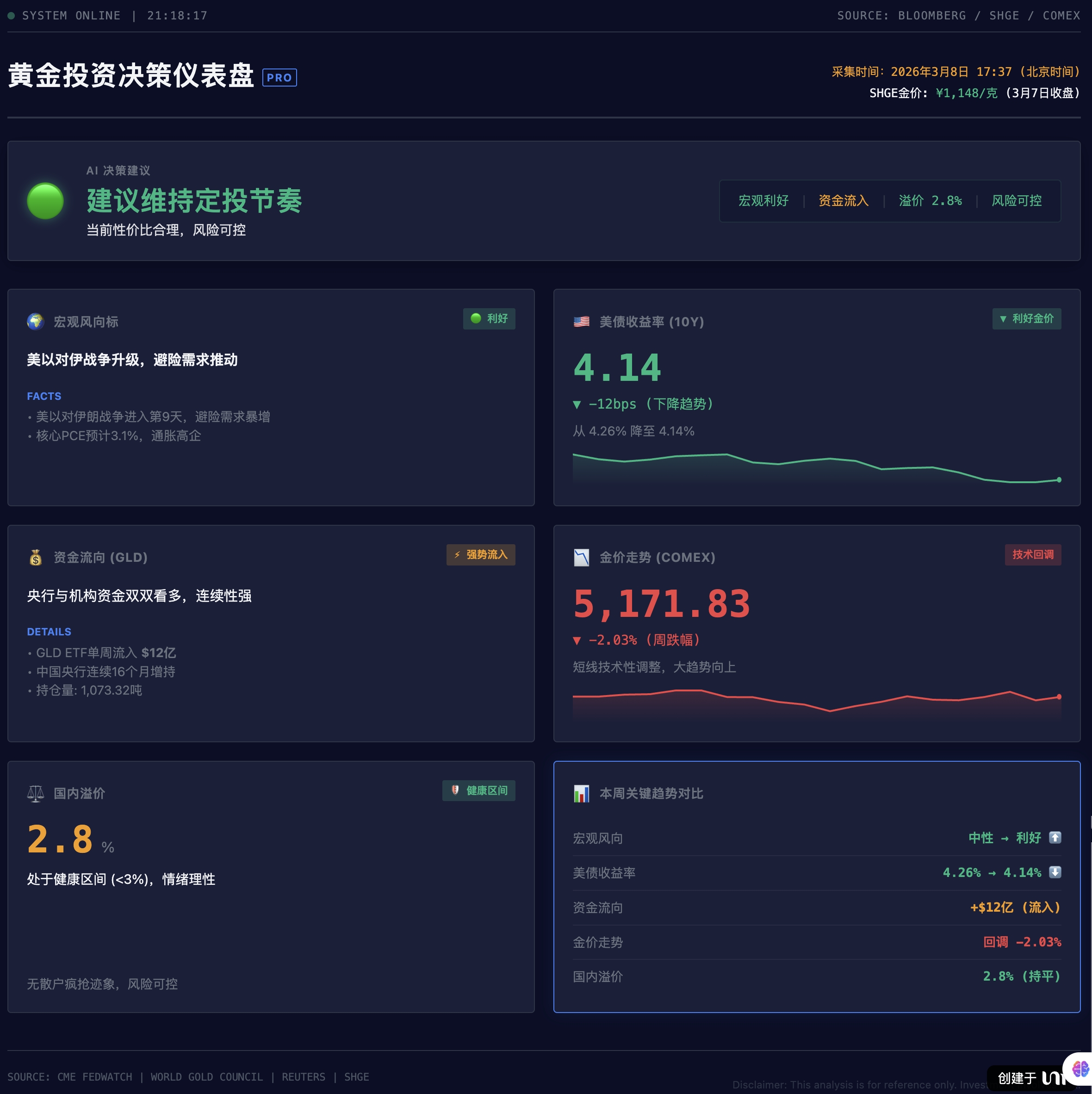The height and width of the screenshot is (1094, 1092).
Task: Click the red 技术回调 badge
Action: tap(1033, 555)
